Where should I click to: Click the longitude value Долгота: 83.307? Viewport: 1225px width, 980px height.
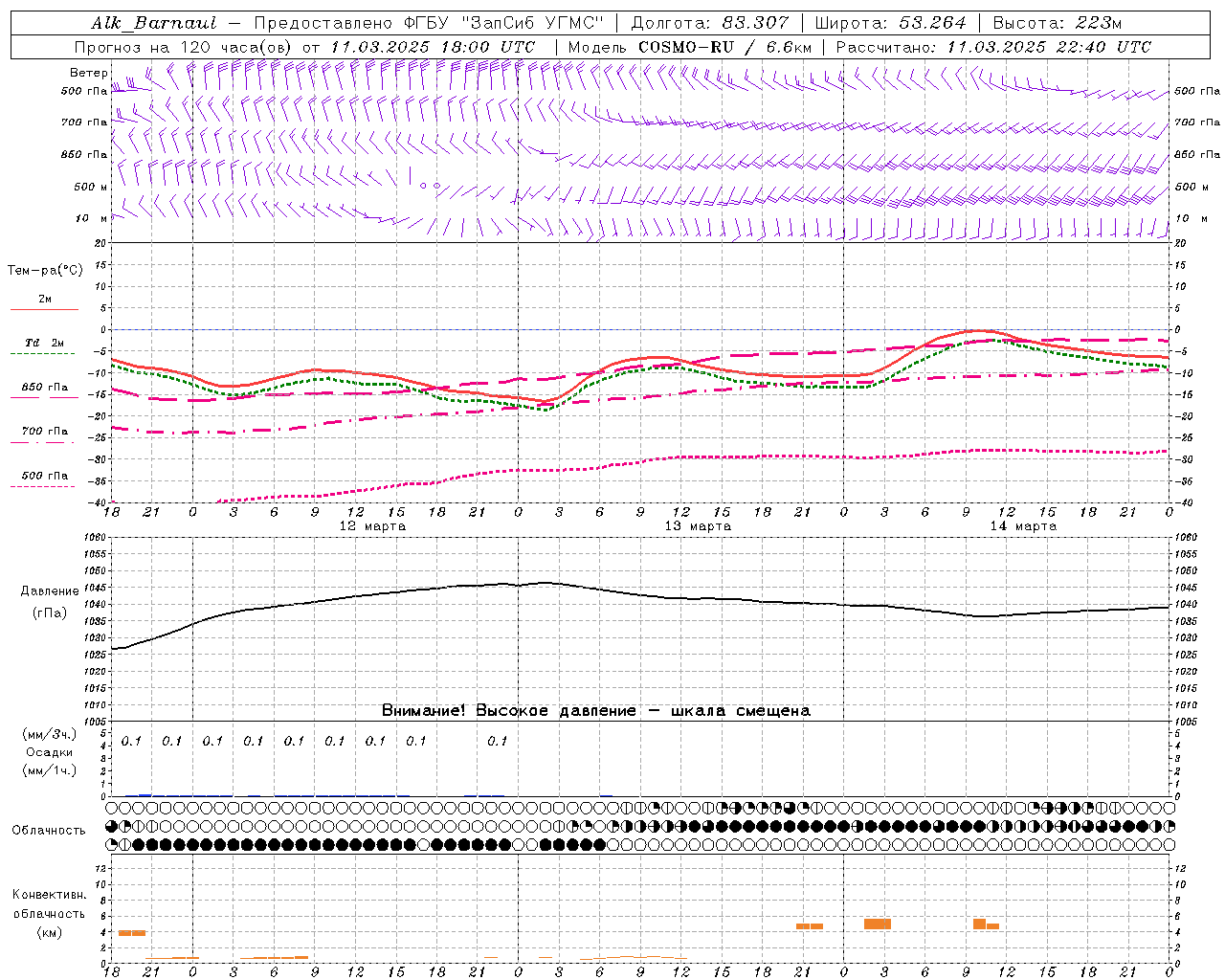coord(710,23)
